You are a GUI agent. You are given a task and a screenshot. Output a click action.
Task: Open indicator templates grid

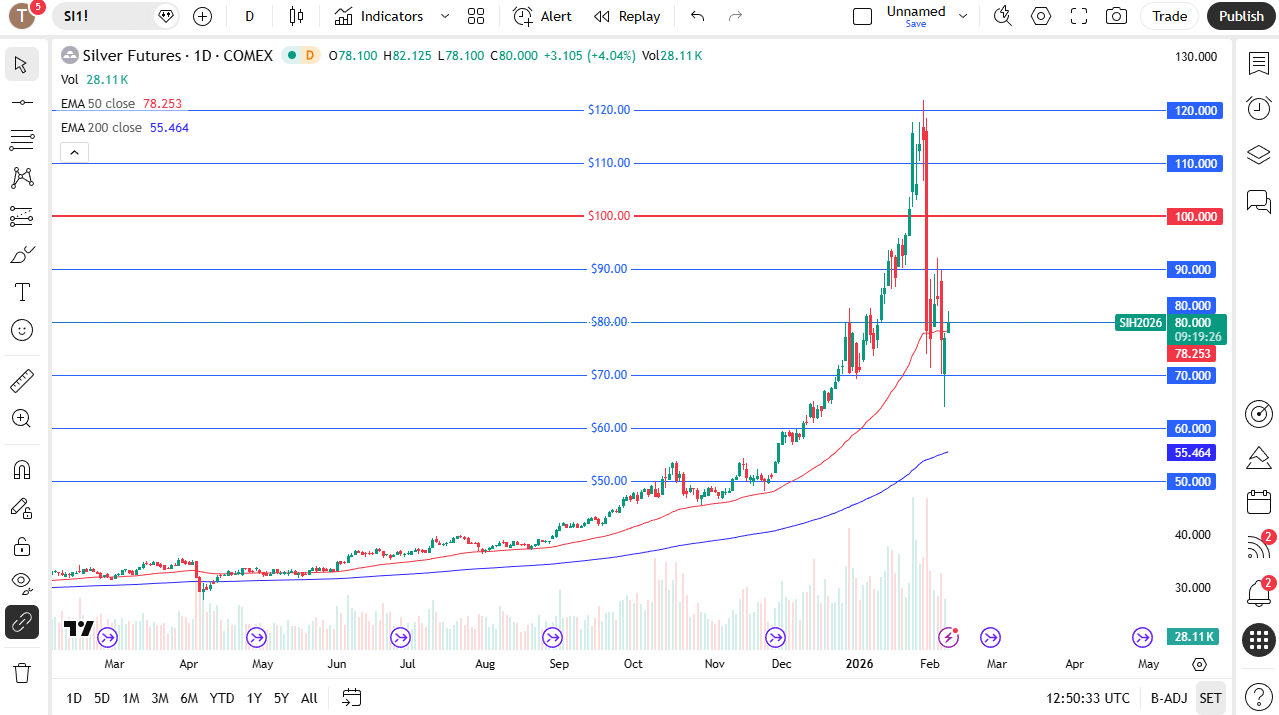pos(476,16)
